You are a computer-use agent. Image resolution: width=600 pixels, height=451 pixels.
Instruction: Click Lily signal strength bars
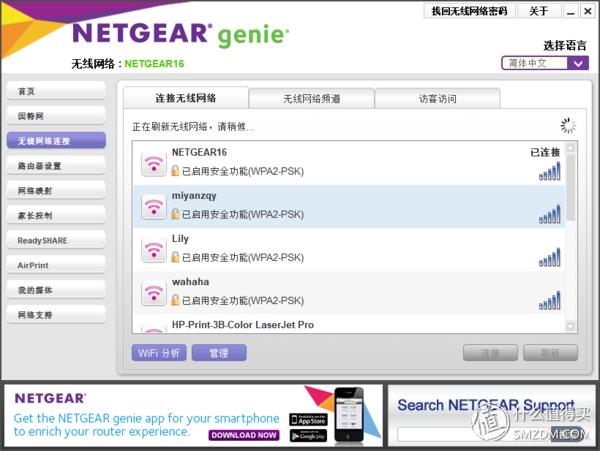tap(549, 257)
